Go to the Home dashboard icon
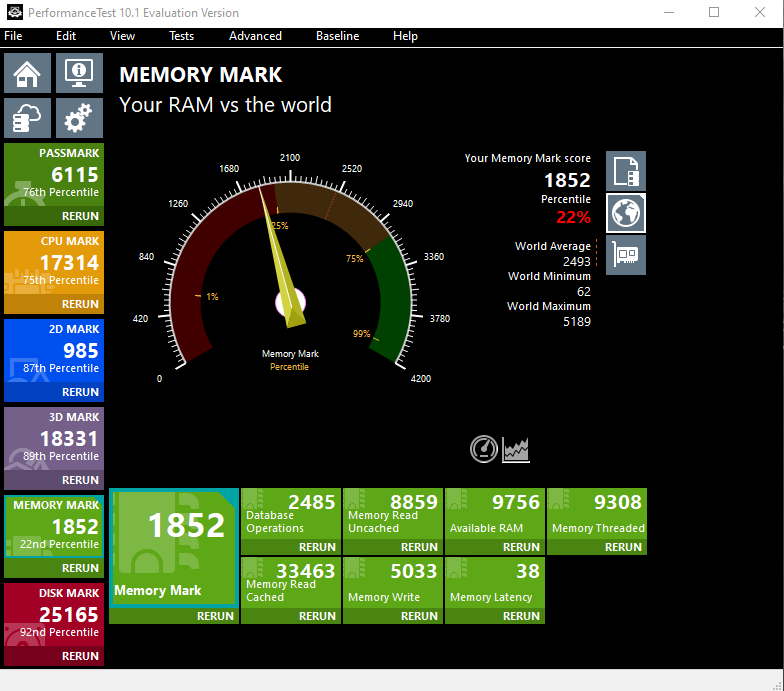 point(28,73)
